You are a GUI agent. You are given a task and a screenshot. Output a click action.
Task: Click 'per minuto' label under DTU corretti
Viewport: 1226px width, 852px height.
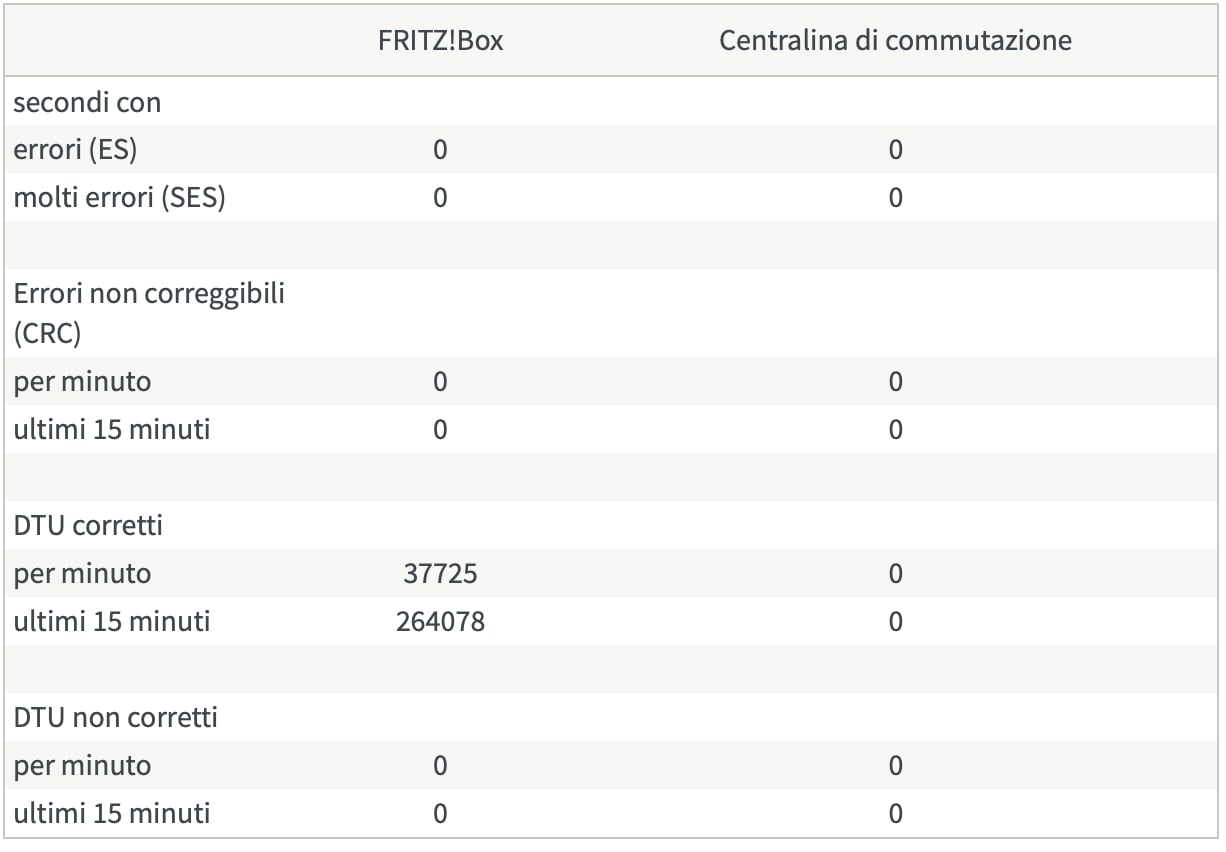tap(82, 574)
